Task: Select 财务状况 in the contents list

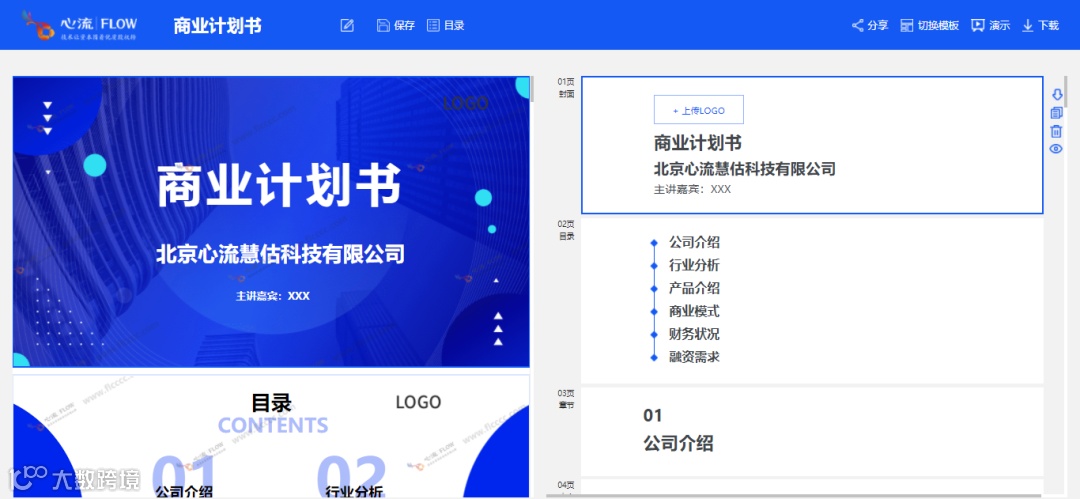Action: (x=694, y=334)
